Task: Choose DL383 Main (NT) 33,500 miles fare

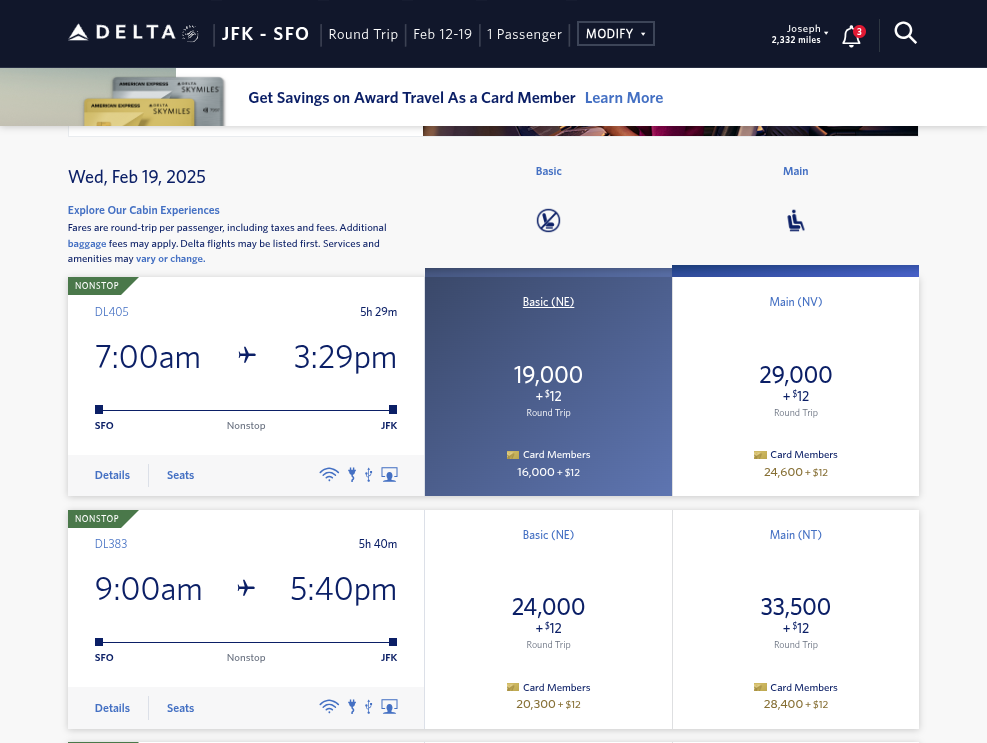Action: tap(796, 620)
